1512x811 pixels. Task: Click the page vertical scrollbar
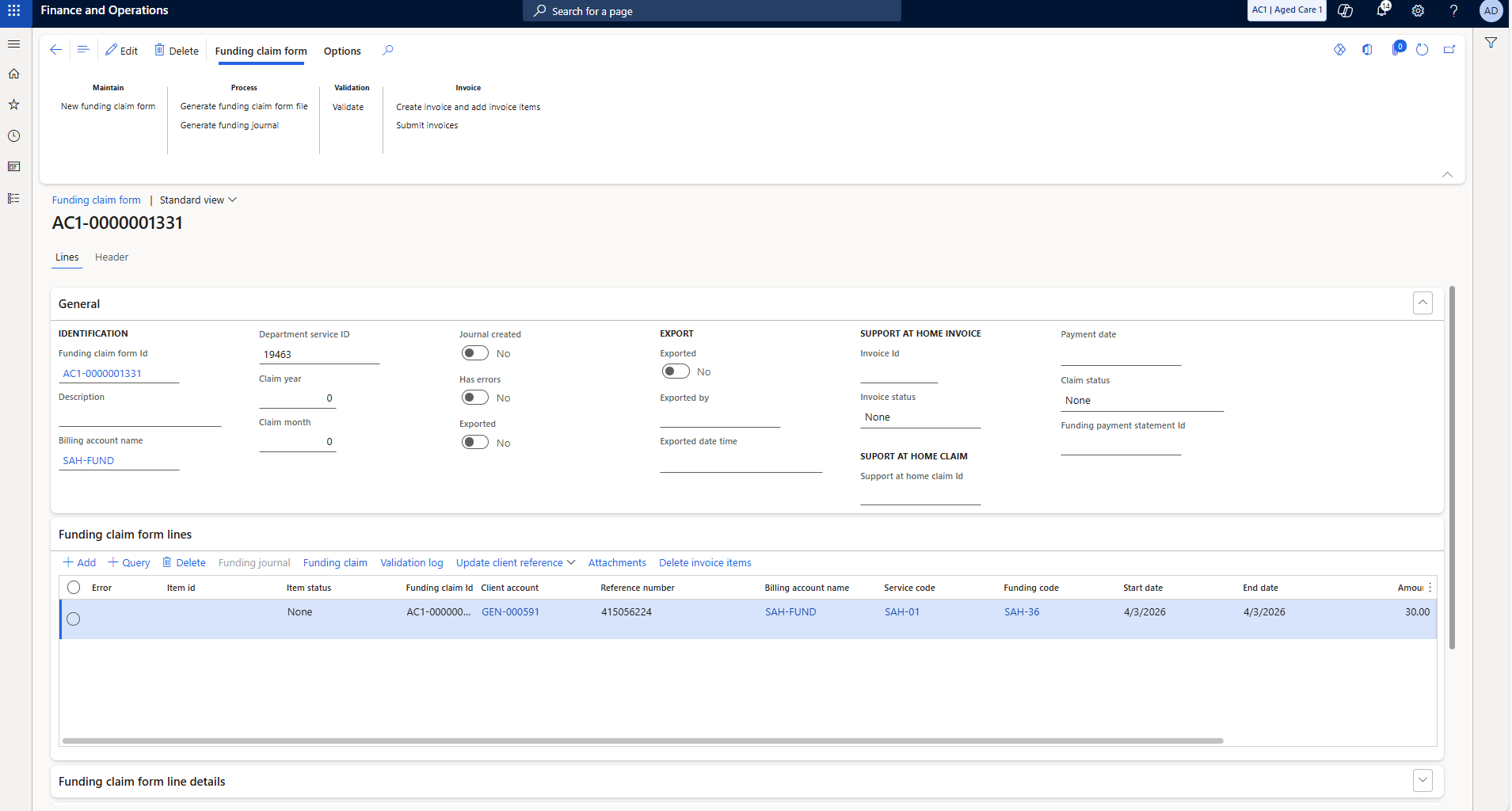point(1452,467)
